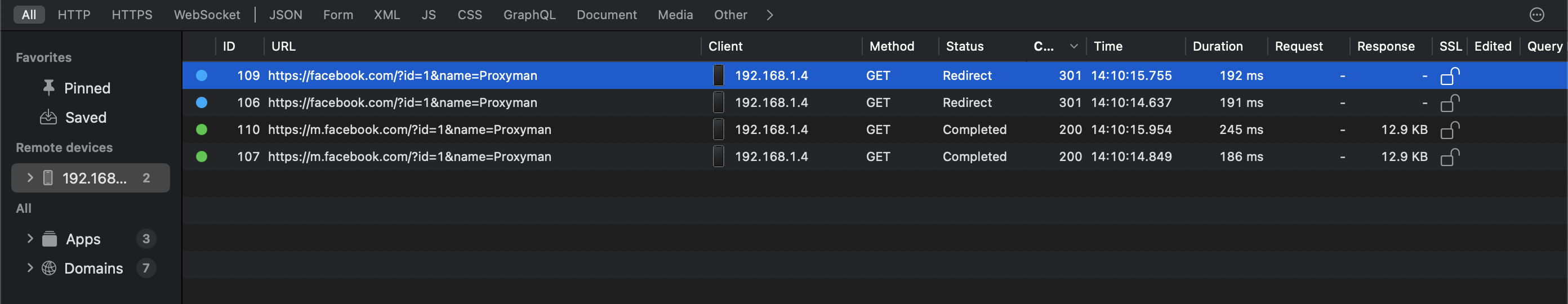Click green status dot of request 107

[x=202, y=157]
